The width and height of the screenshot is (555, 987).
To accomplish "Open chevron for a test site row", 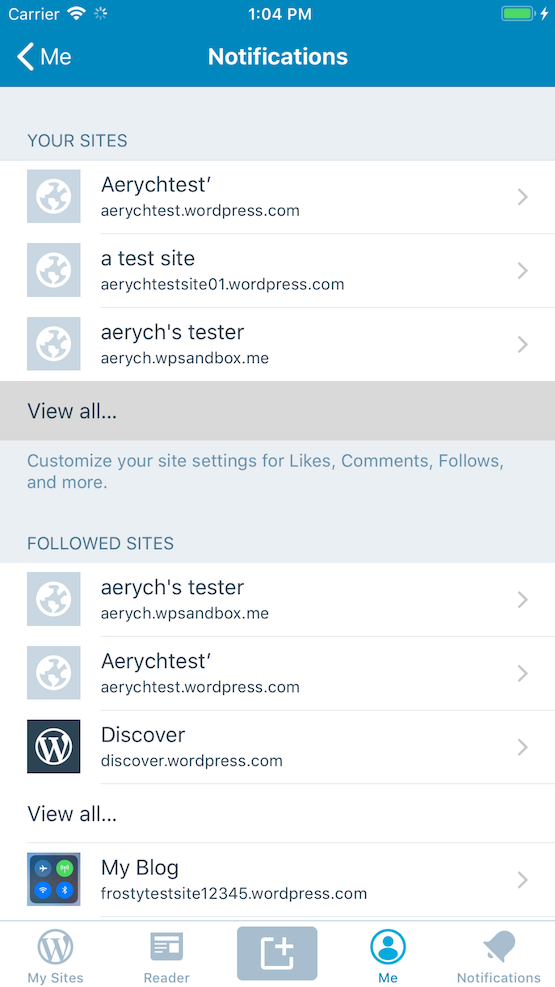I will click(522, 271).
